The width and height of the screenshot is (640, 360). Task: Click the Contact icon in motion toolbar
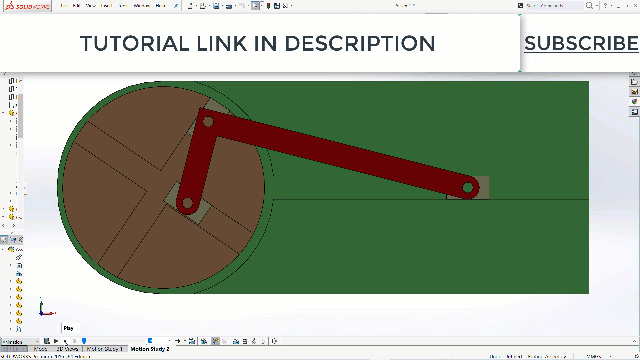254,341
